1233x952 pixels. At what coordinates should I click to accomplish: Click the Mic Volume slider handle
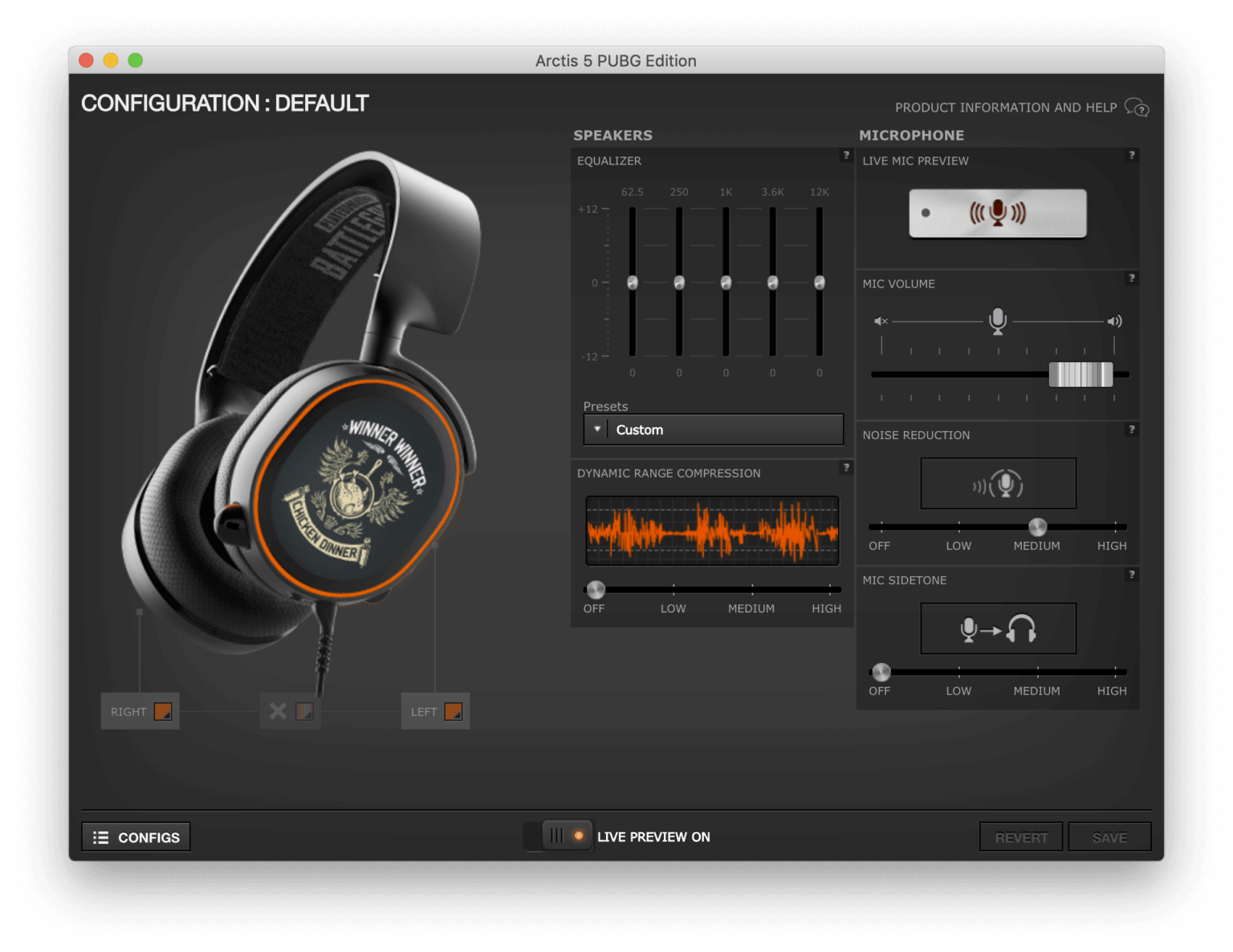pos(1081,374)
